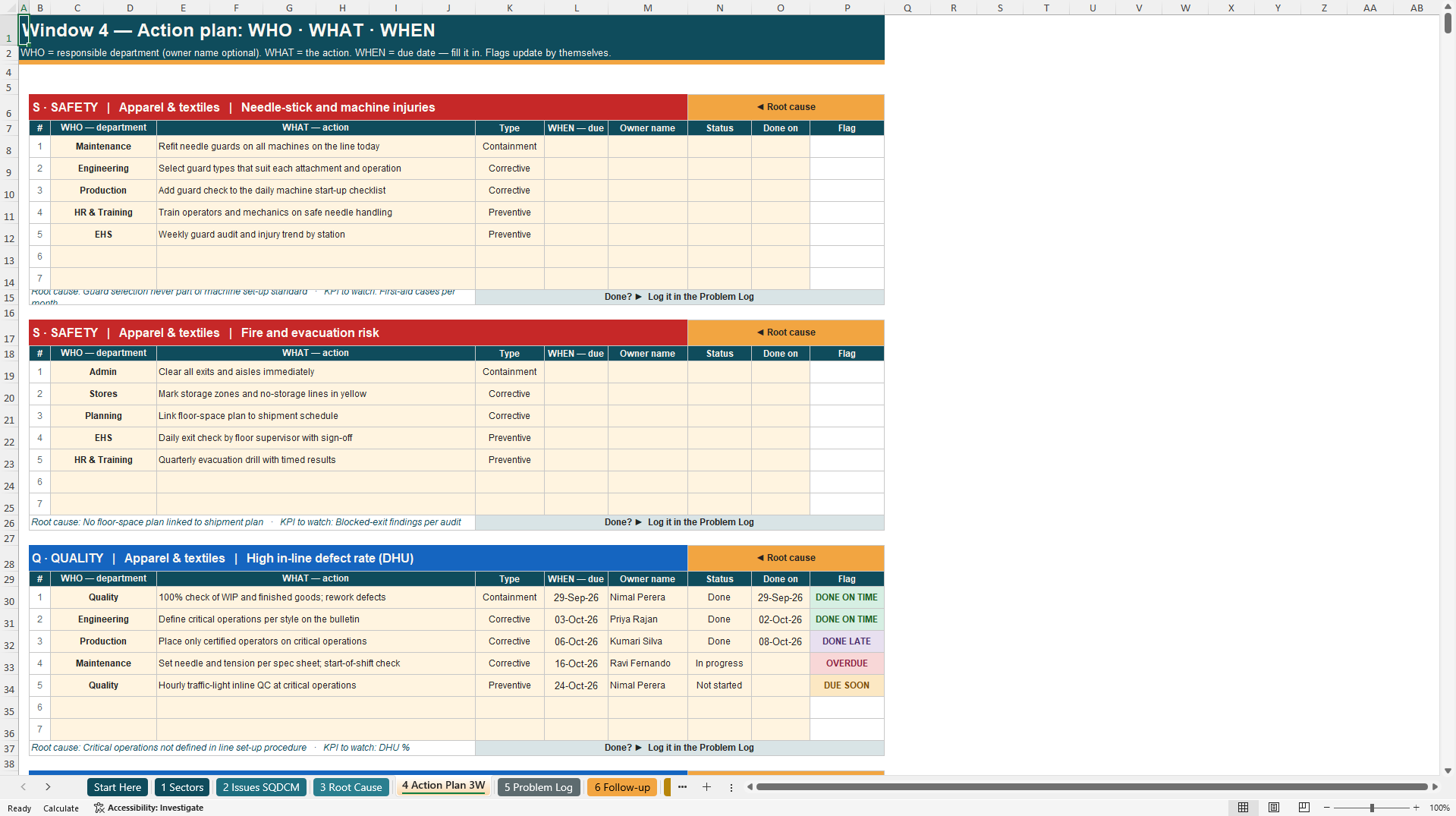Open the 2 Issues SQDCM tab
Image resolution: width=1456 pixels, height=816 pixels.
point(261,787)
